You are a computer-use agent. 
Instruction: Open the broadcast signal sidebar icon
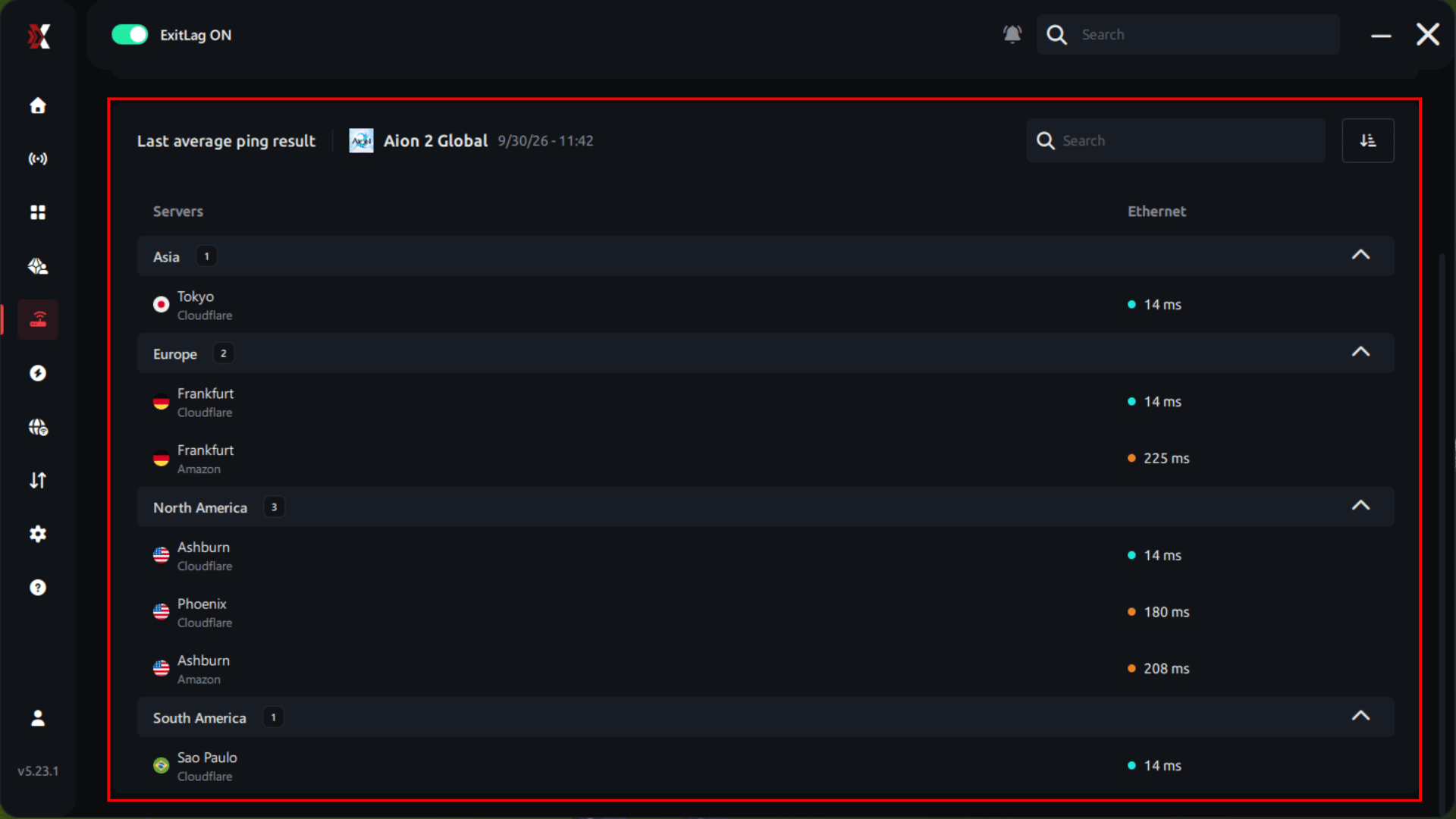tap(38, 158)
